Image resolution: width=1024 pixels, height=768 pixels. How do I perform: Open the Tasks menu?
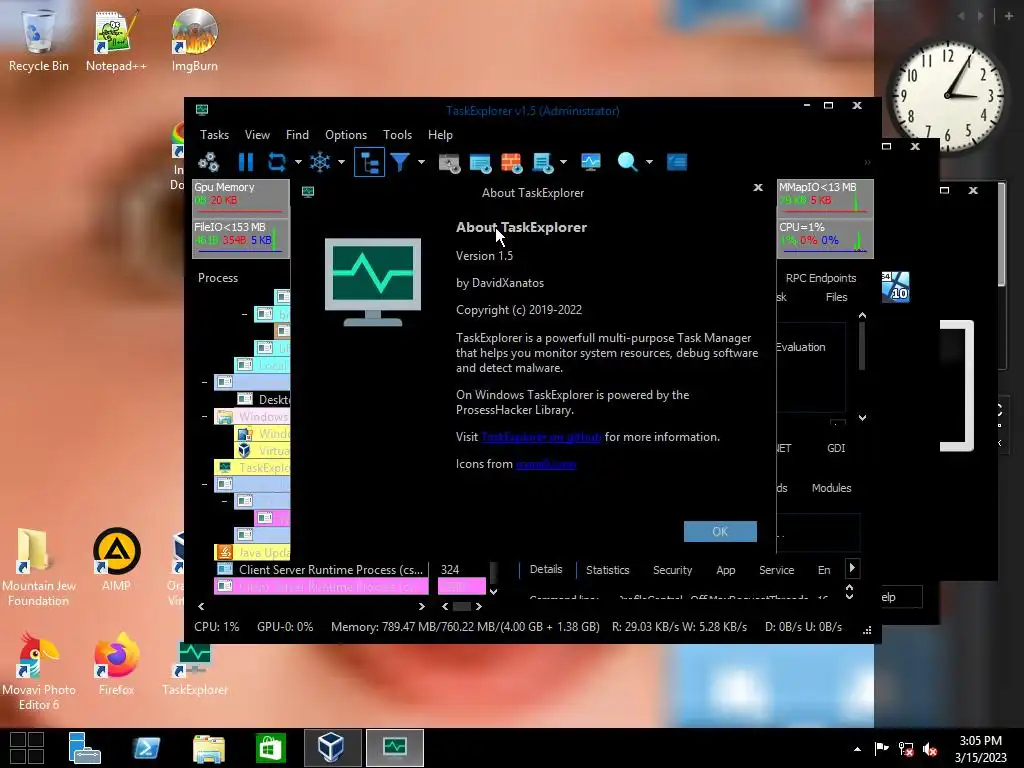pos(214,135)
